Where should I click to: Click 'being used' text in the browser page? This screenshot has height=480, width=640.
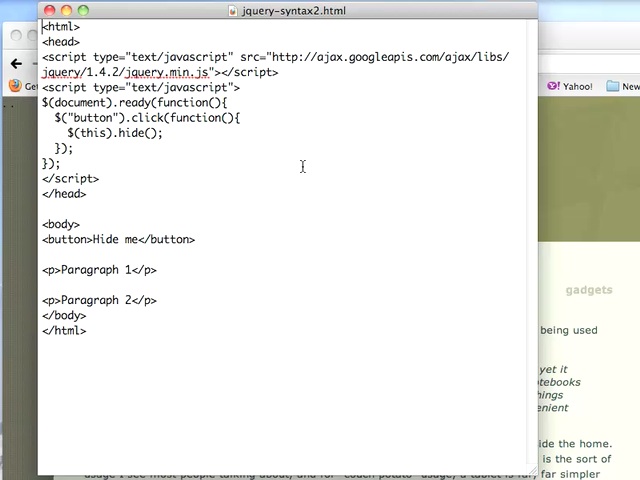coord(569,330)
